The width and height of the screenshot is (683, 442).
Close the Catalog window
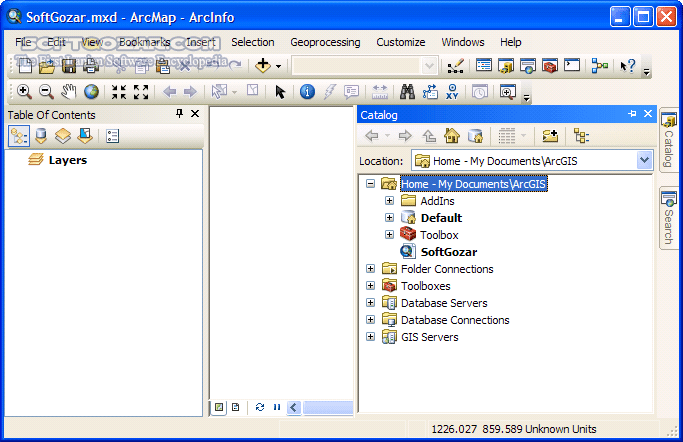click(x=648, y=114)
